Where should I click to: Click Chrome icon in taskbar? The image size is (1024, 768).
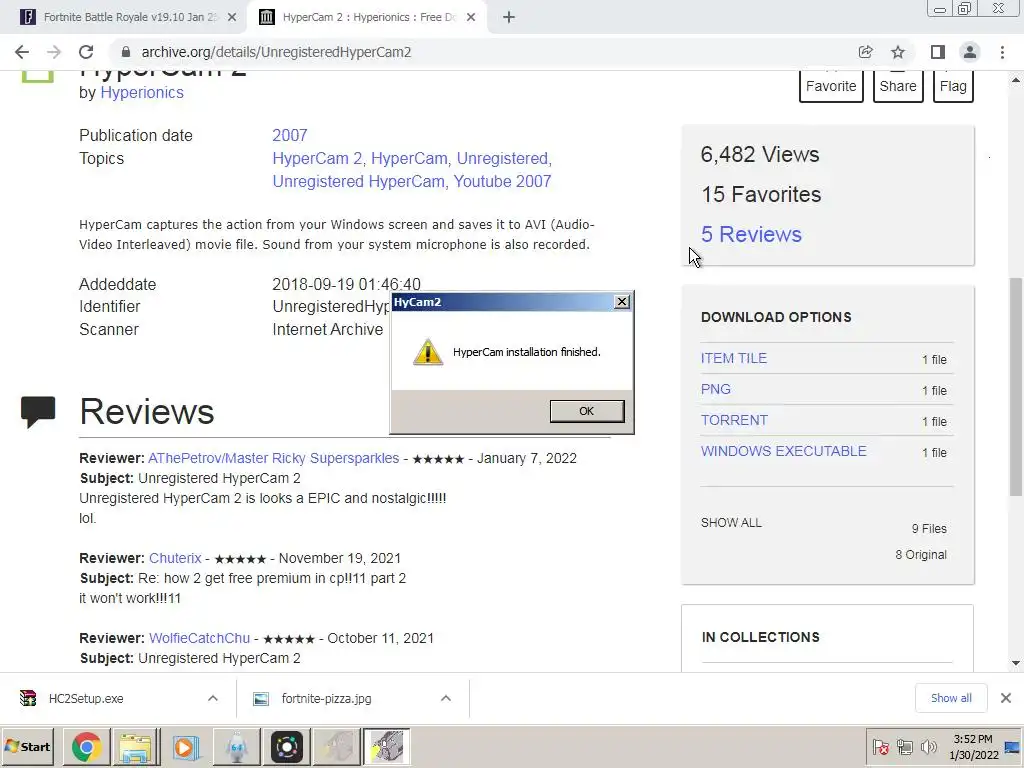click(86, 746)
